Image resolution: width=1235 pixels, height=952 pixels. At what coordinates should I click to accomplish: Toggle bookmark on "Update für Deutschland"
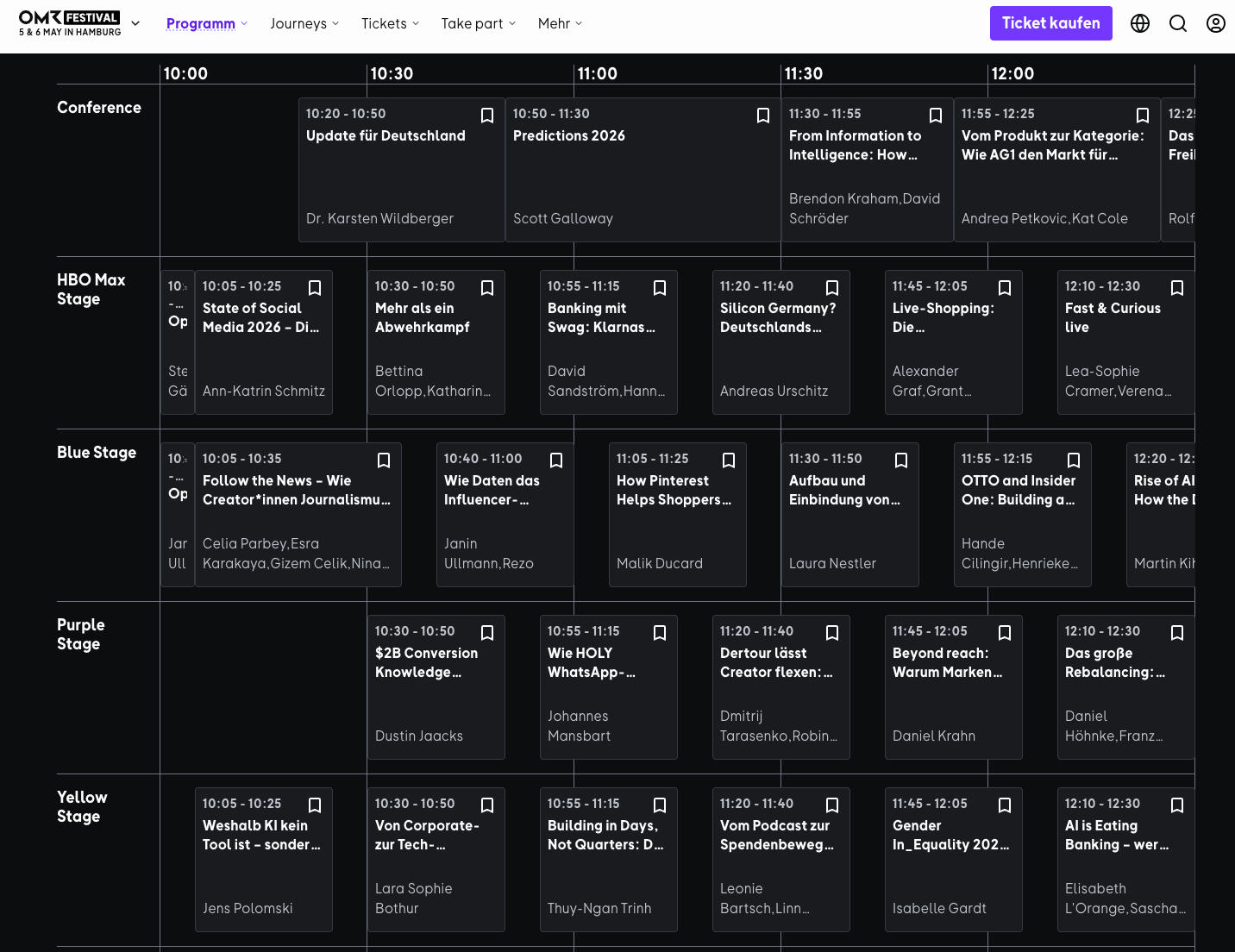487,115
